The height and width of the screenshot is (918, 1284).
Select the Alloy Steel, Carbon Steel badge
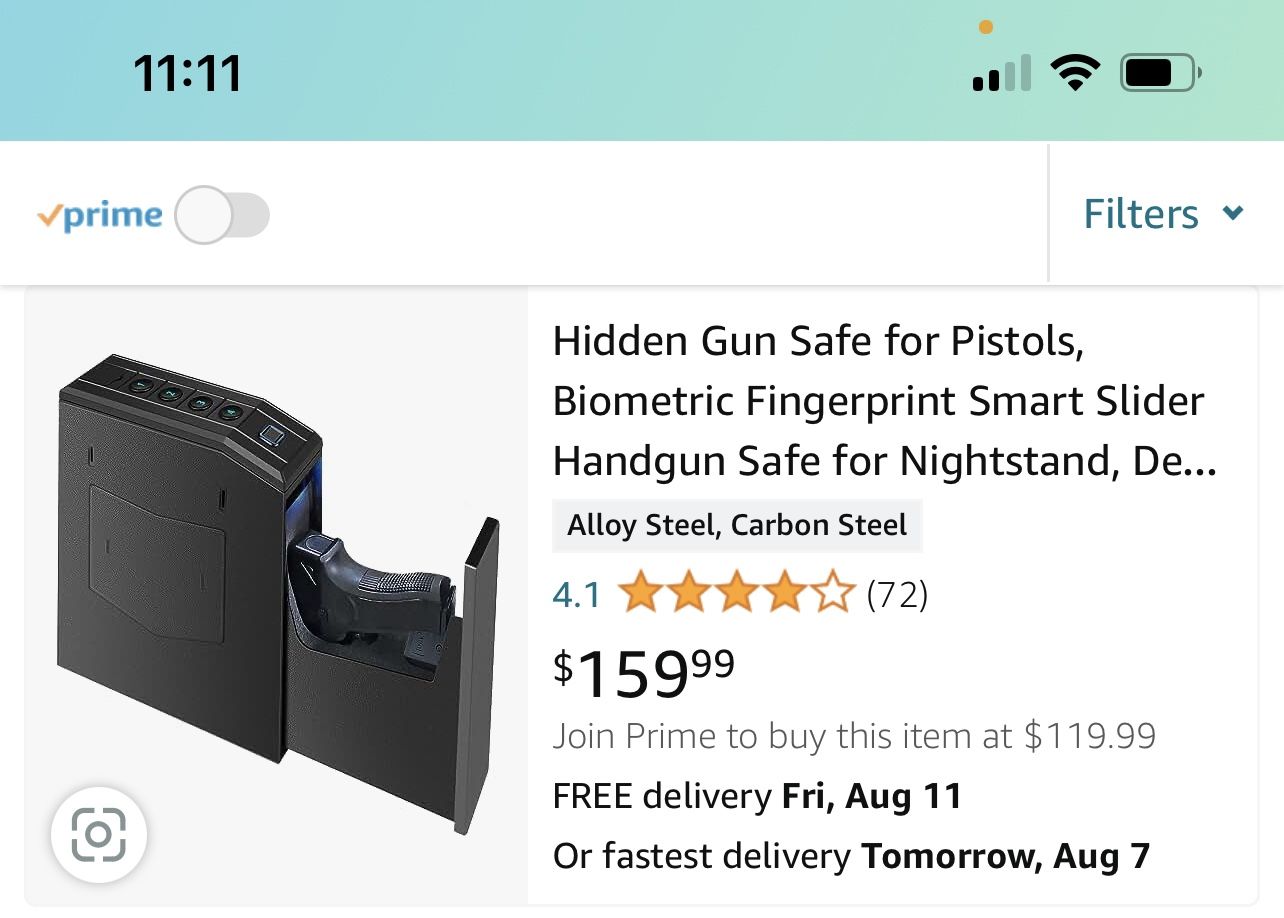[x=737, y=524]
